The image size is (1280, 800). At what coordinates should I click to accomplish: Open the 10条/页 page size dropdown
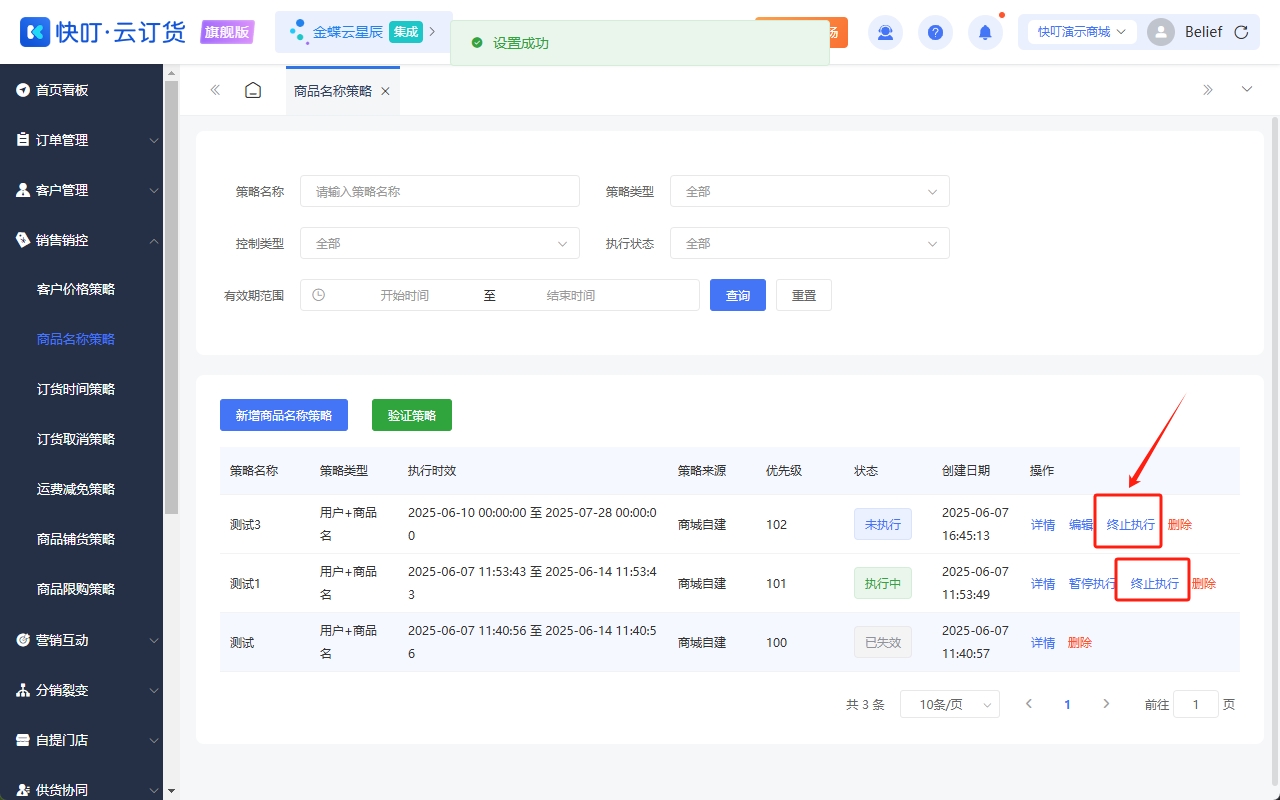pos(950,704)
